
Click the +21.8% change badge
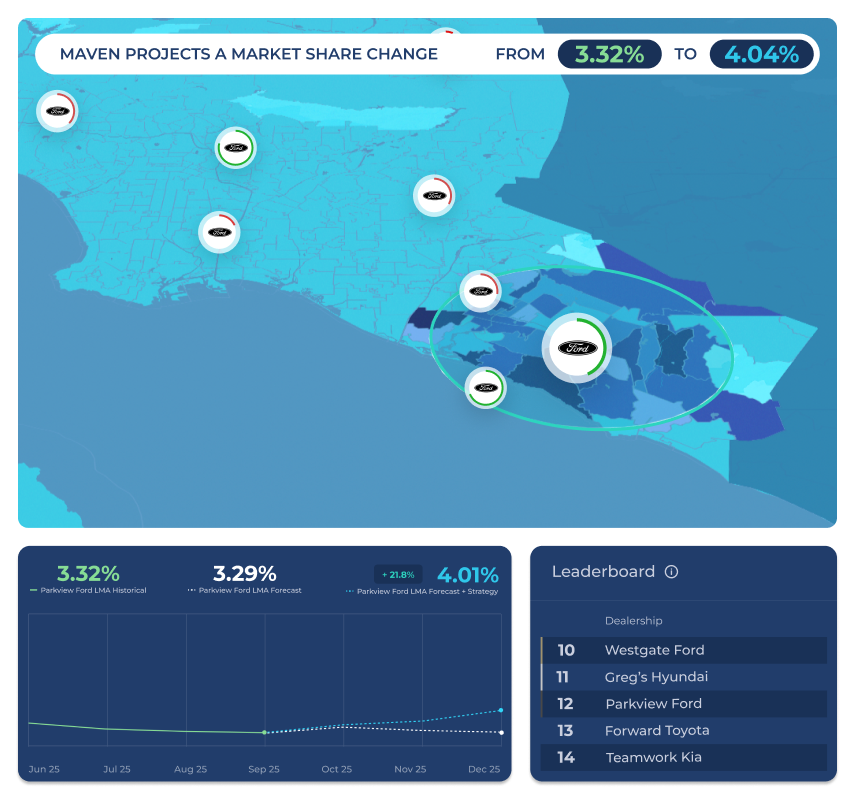click(x=398, y=574)
